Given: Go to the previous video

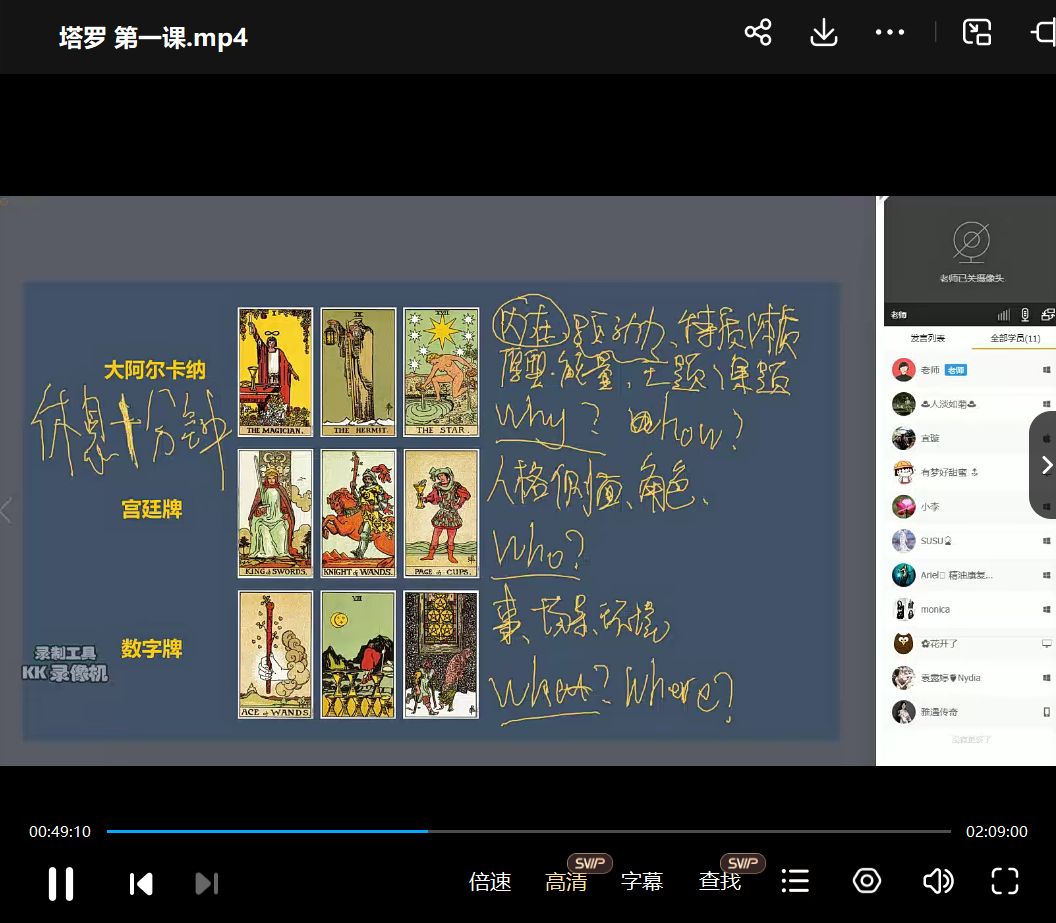Looking at the screenshot, I should (141, 883).
